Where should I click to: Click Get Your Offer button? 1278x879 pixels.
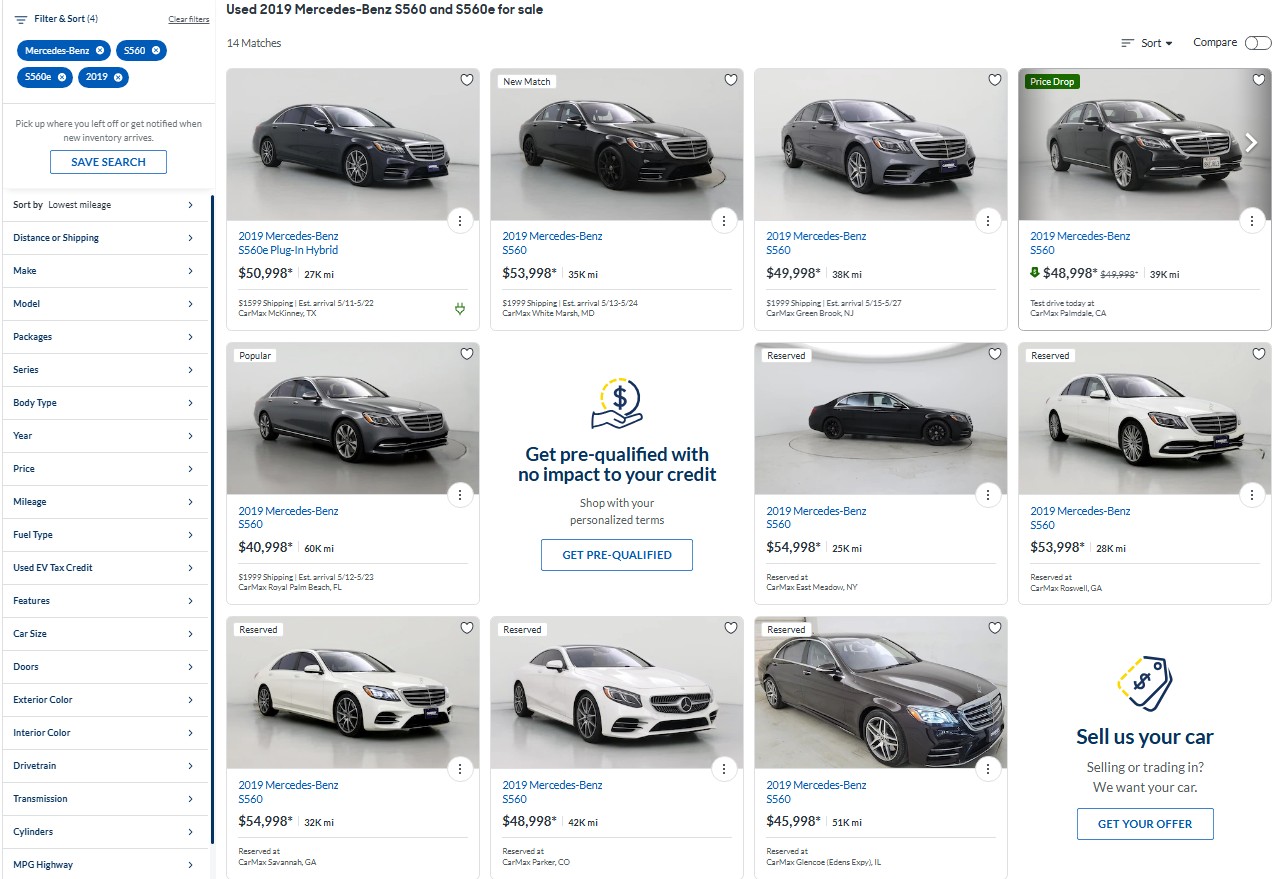(1145, 824)
